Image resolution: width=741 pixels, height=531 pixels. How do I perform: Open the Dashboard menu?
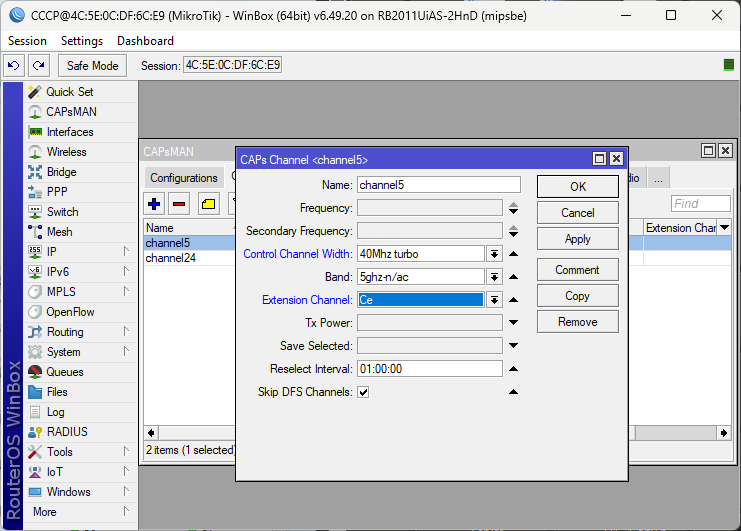click(x=146, y=41)
